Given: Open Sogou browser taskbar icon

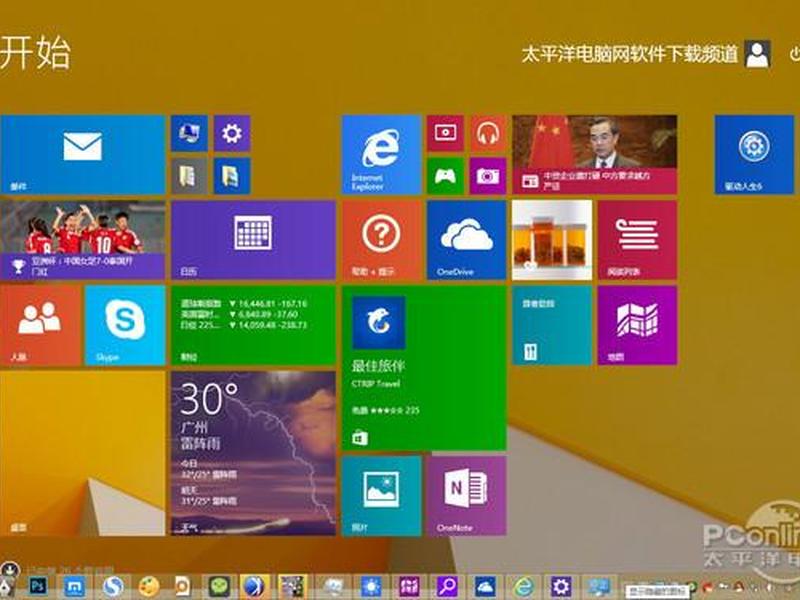Looking at the screenshot, I should pyautogui.click(x=112, y=587).
